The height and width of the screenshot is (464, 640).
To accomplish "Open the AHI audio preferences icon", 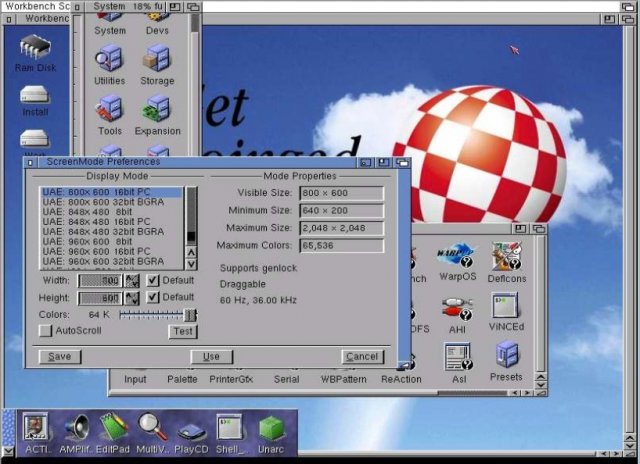I will 457,315.
